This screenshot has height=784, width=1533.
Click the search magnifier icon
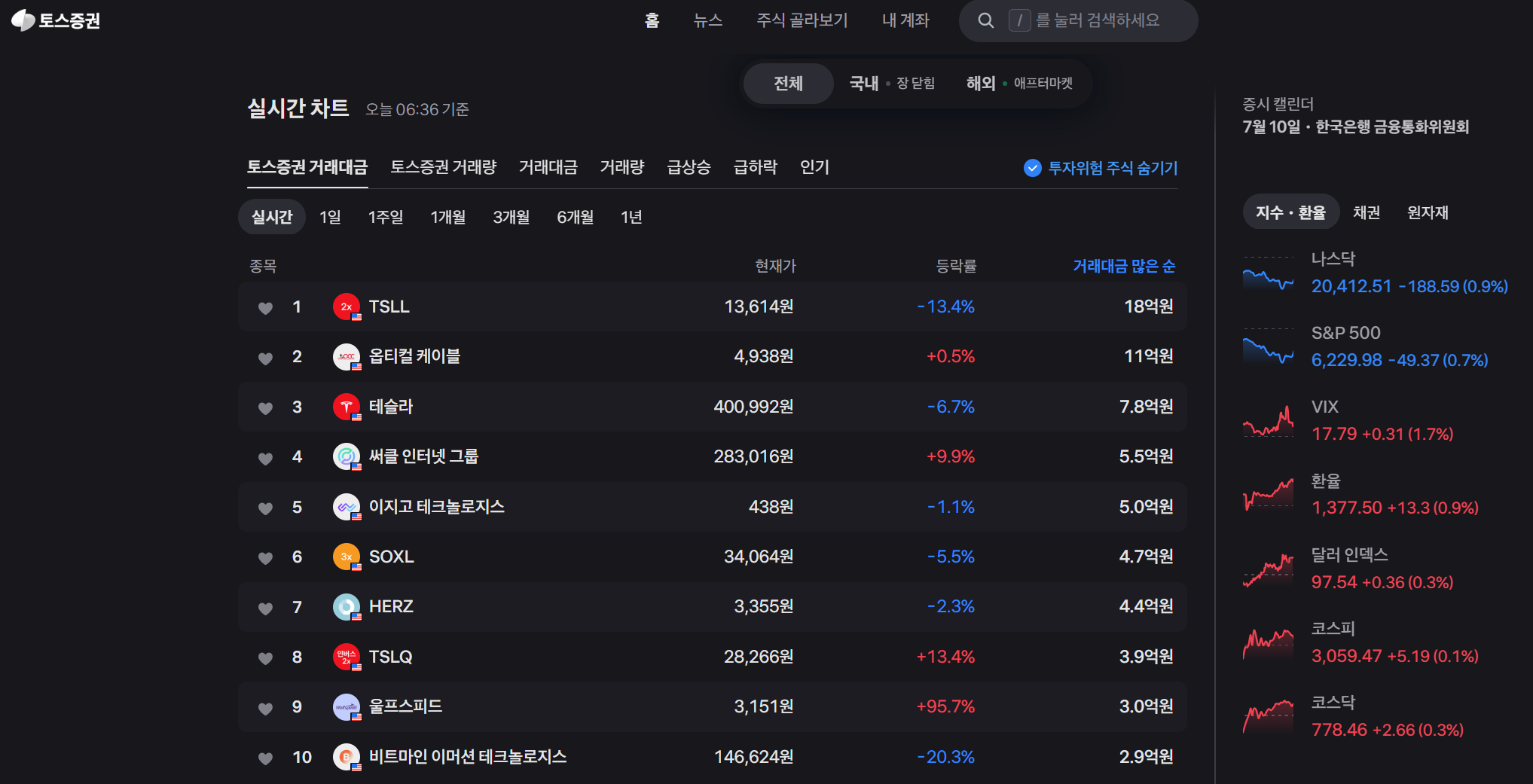(x=985, y=20)
